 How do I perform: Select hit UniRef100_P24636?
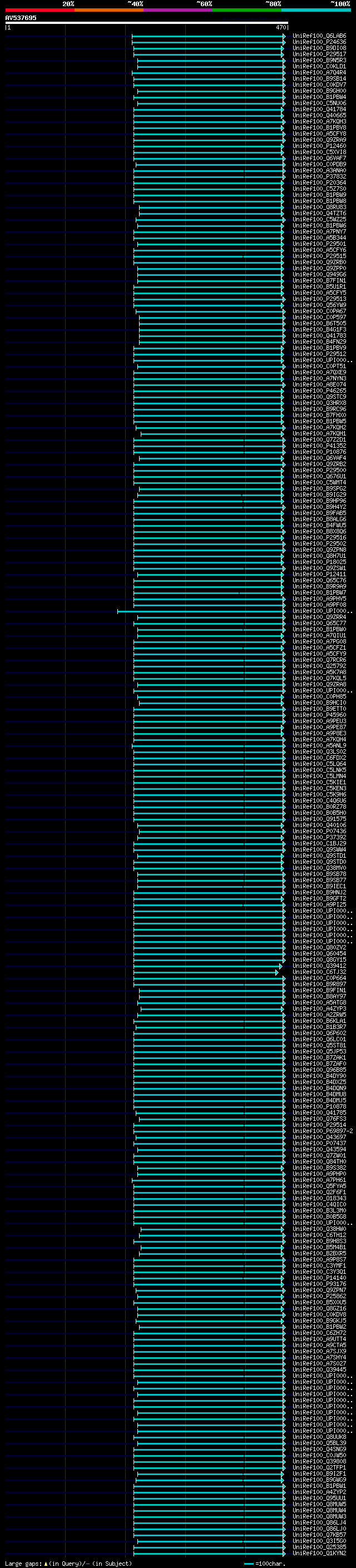[319, 42]
